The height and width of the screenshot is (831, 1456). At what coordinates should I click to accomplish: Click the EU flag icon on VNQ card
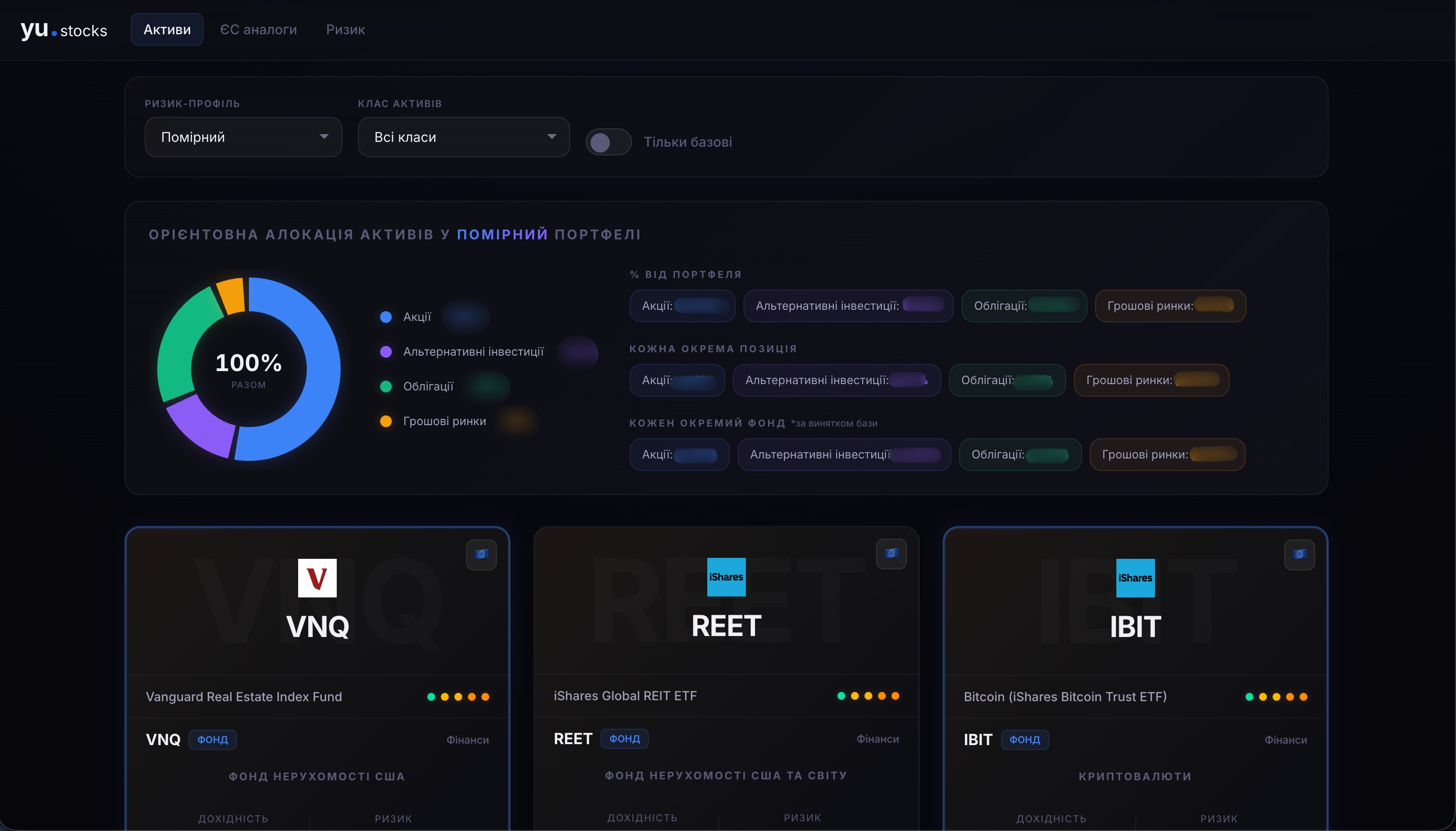click(481, 554)
